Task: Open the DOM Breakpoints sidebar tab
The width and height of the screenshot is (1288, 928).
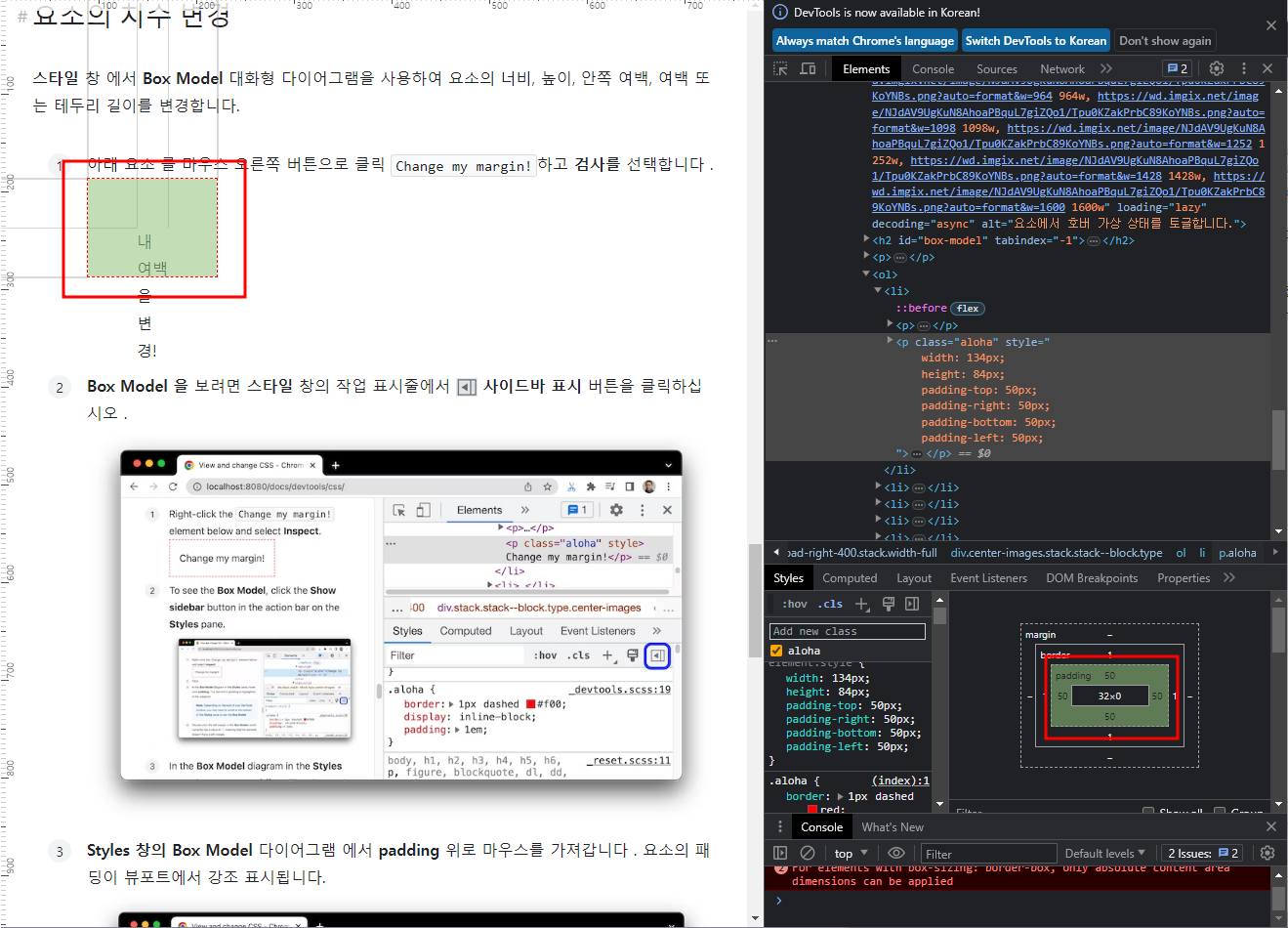Action: (x=1092, y=577)
